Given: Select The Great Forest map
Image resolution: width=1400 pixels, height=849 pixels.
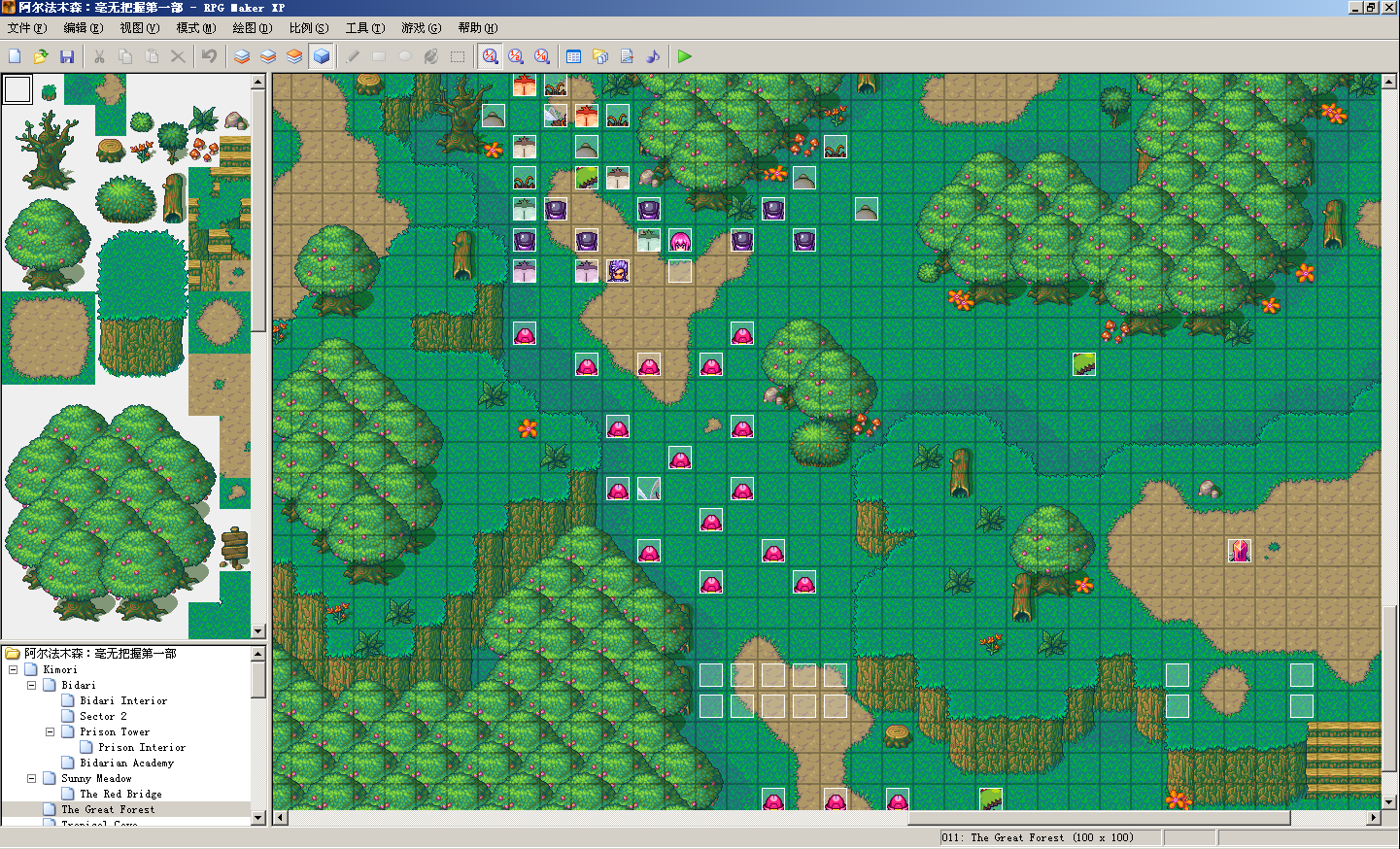Looking at the screenshot, I should (x=108, y=809).
